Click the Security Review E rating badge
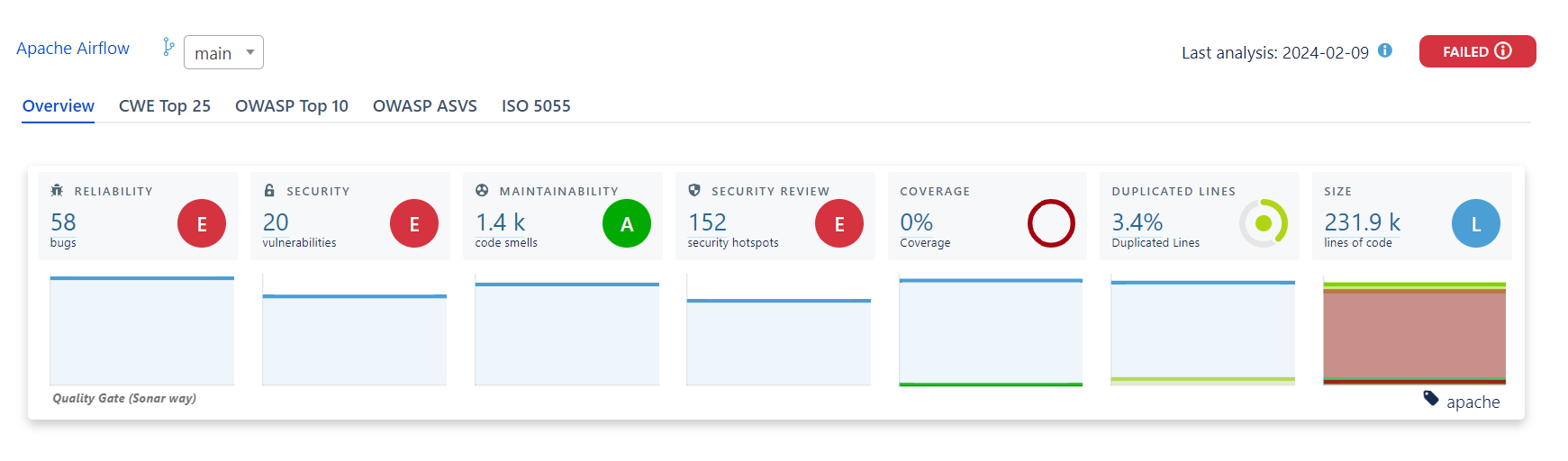The height and width of the screenshot is (461, 1568). 839,223
